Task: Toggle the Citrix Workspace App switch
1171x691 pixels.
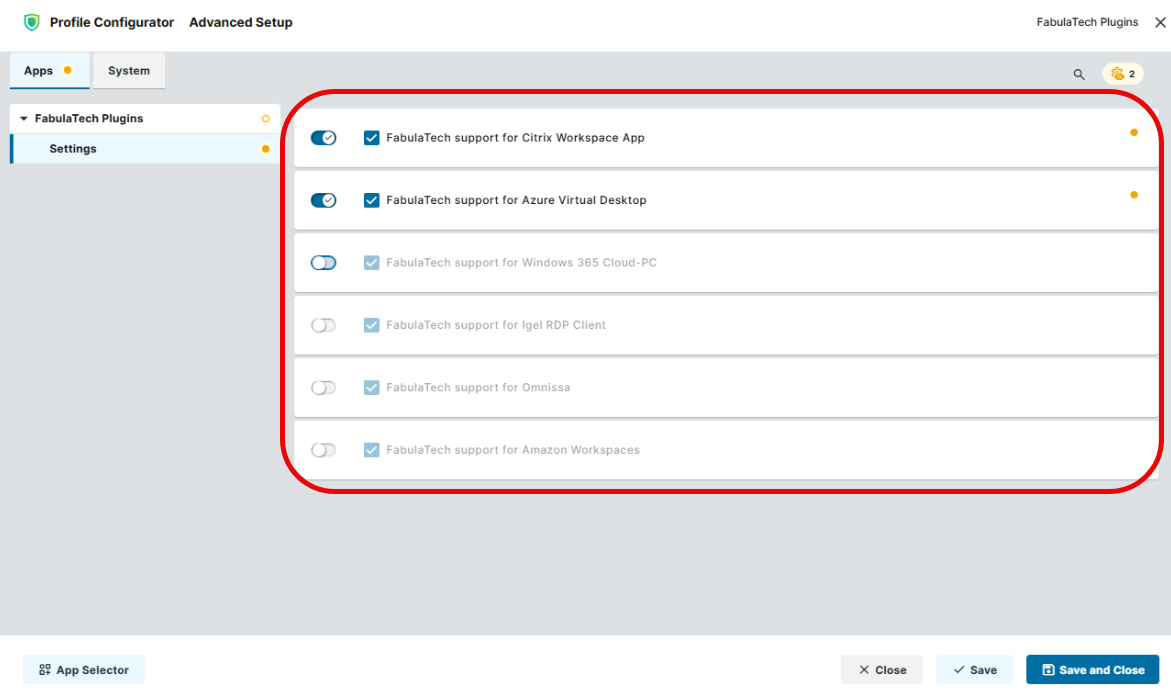Action: pyautogui.click(x=323, y=138)
